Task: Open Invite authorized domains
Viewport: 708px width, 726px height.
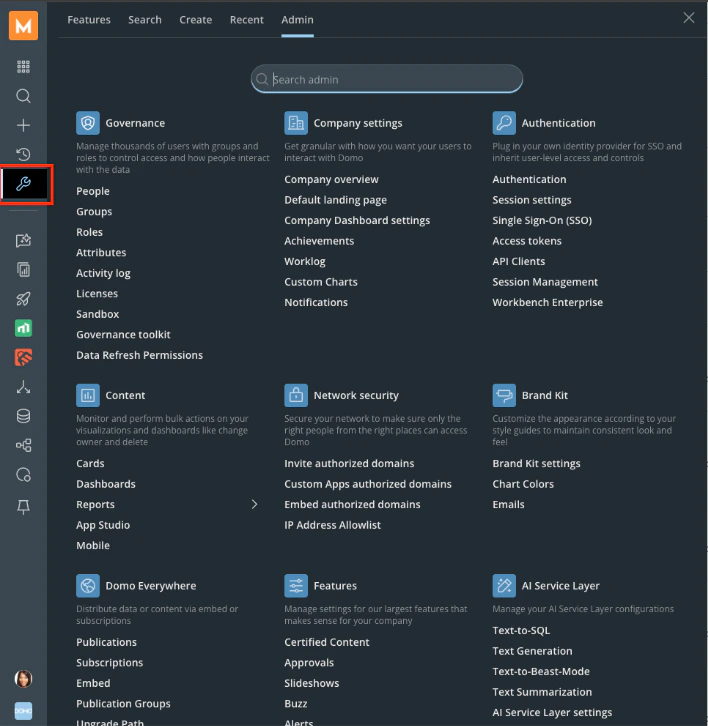Action: [x=349, y=463]
